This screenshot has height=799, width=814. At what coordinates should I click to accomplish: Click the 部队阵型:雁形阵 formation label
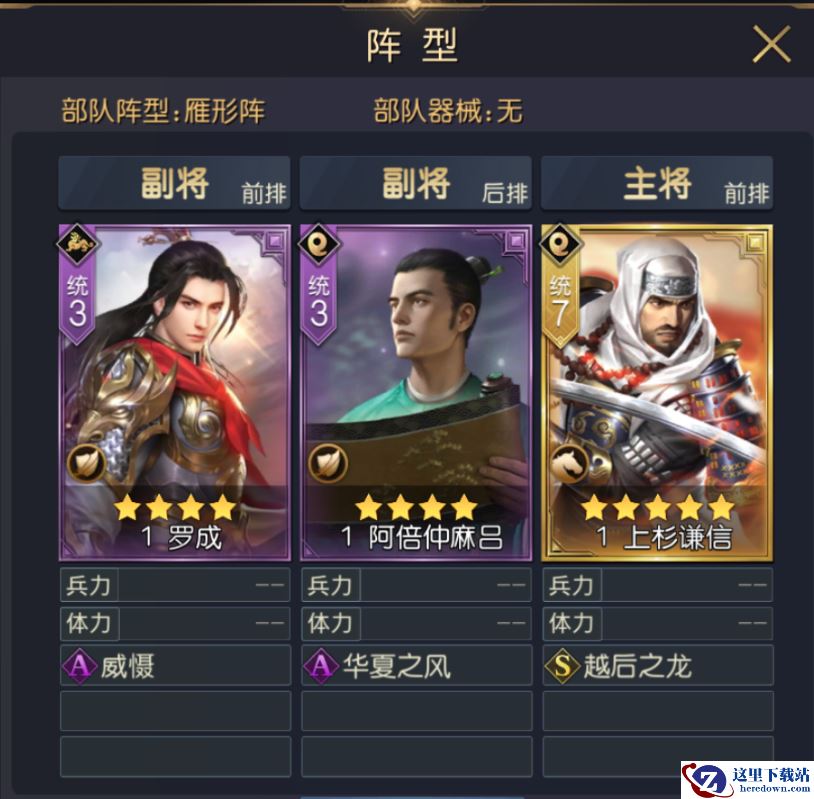163,111
